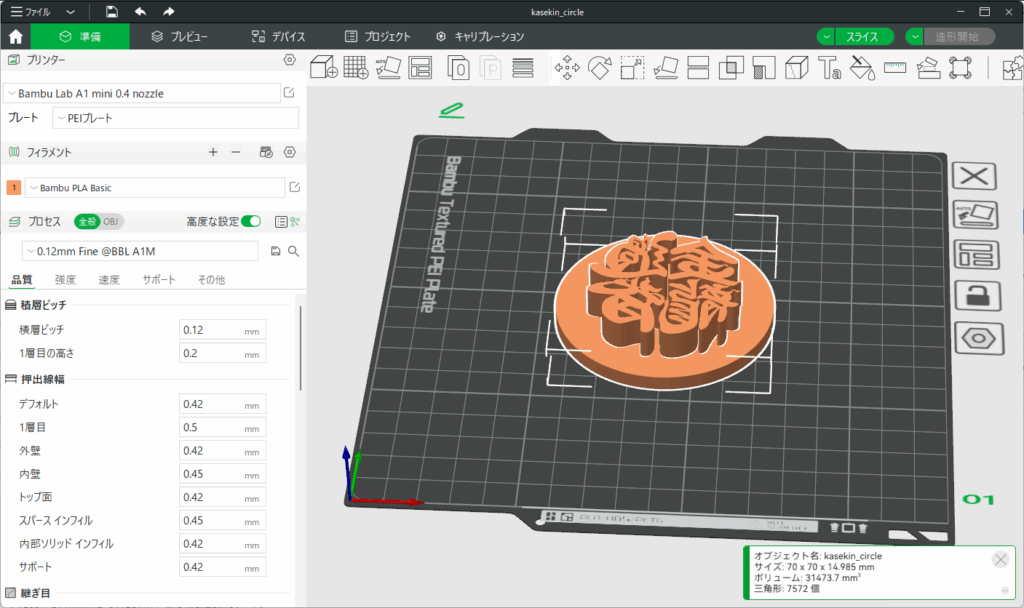Open the ファイル menu
The width and height of the screenshot is (1024, 608).
(31, 12)
